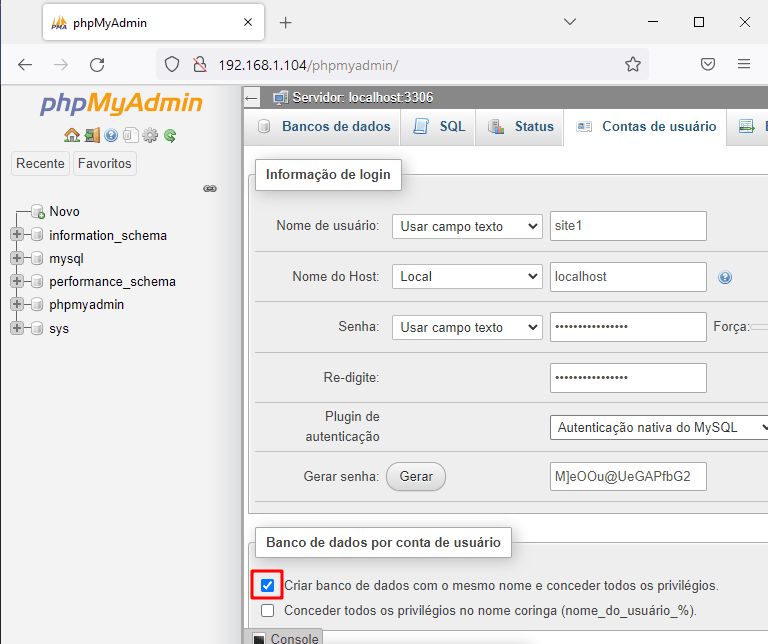
Task: Open the MySQL documentation copy icon
Action: click(130, 135)
